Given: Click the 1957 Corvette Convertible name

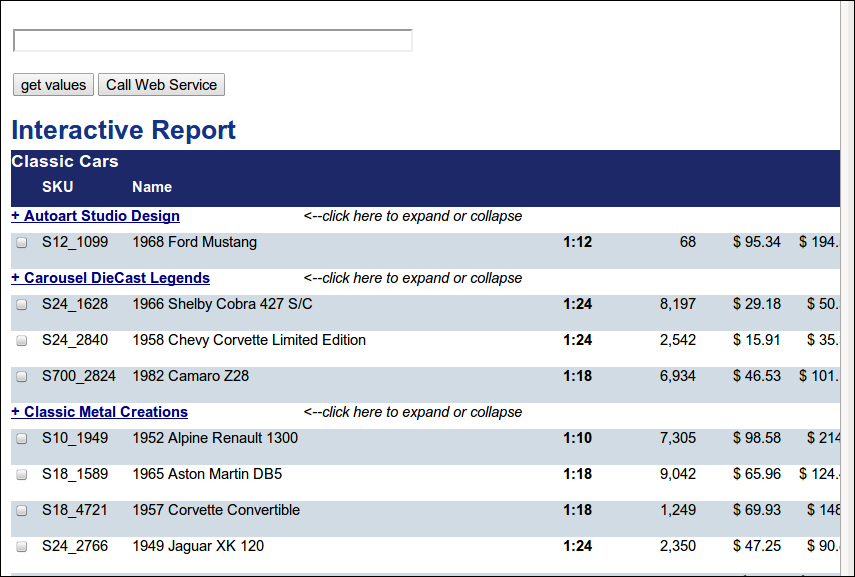Looking at the screenshot, I should [x=216, y=510].
